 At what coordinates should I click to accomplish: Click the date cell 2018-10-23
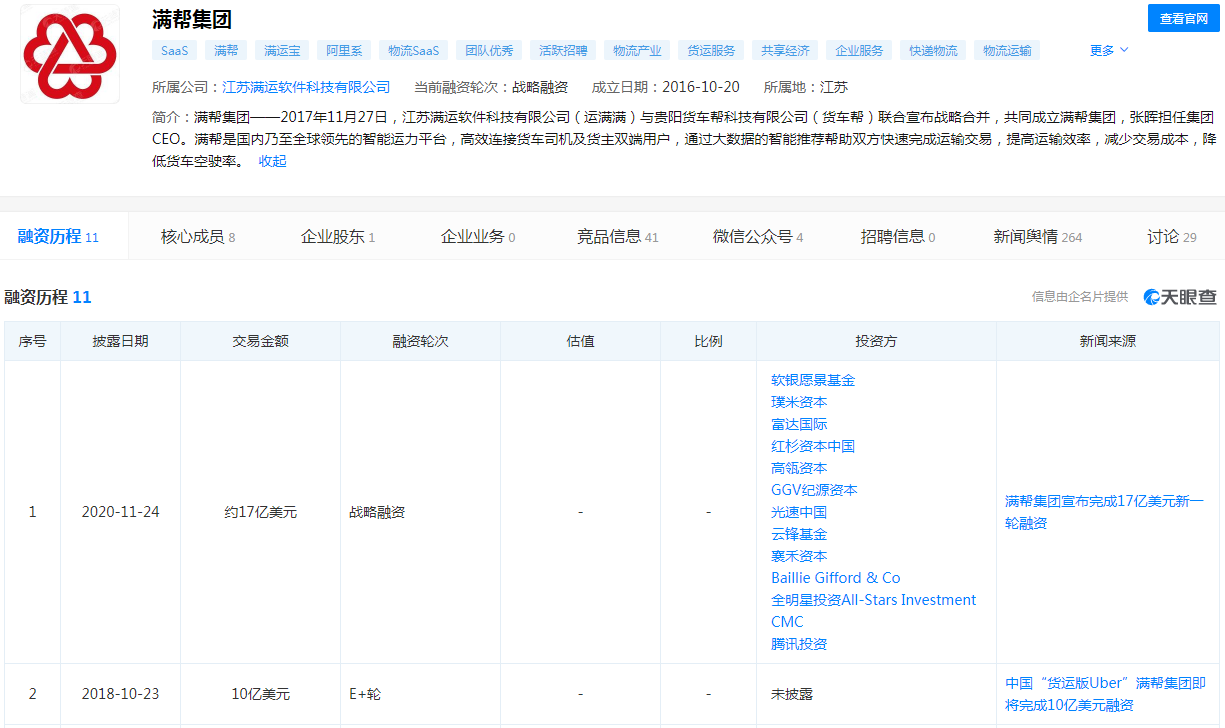point(120,694)
